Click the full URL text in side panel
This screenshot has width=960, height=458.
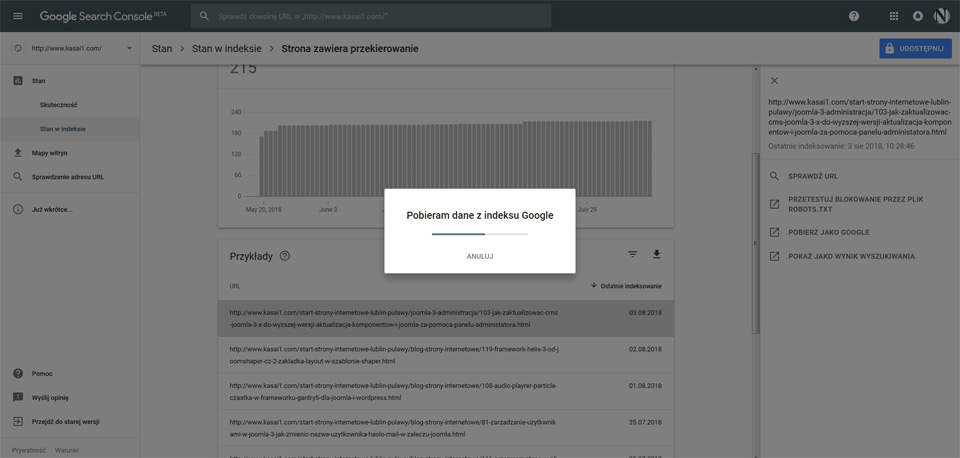tap(860, 117)
